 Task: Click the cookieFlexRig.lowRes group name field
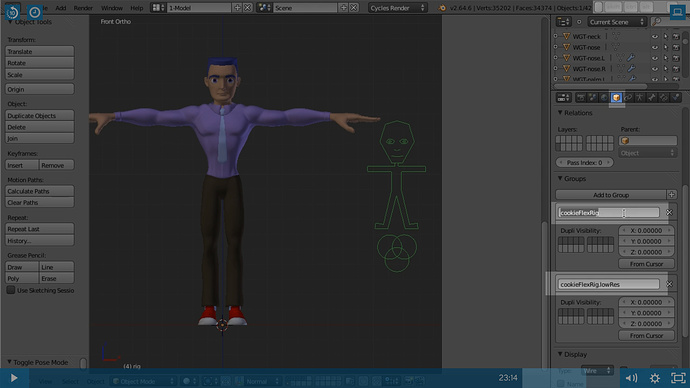click(609, 284)
